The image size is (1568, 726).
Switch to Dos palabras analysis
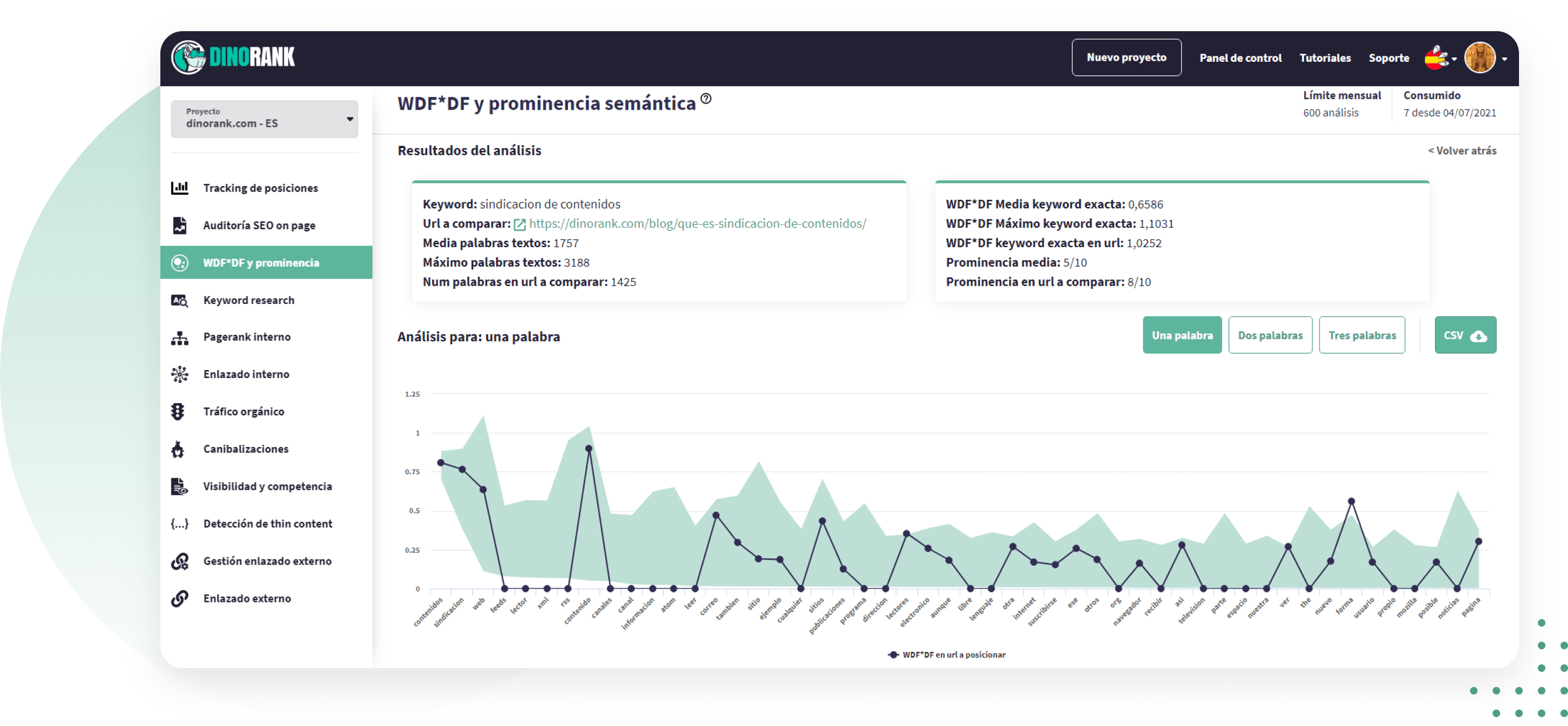coord(1270,335)
